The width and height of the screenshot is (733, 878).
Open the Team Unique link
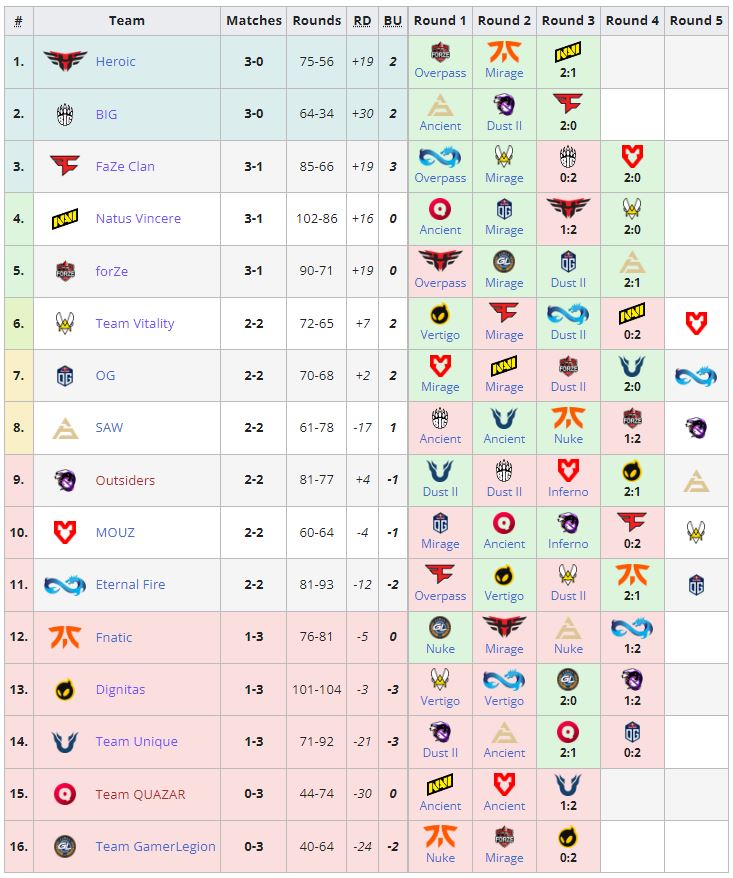point(136,741)
